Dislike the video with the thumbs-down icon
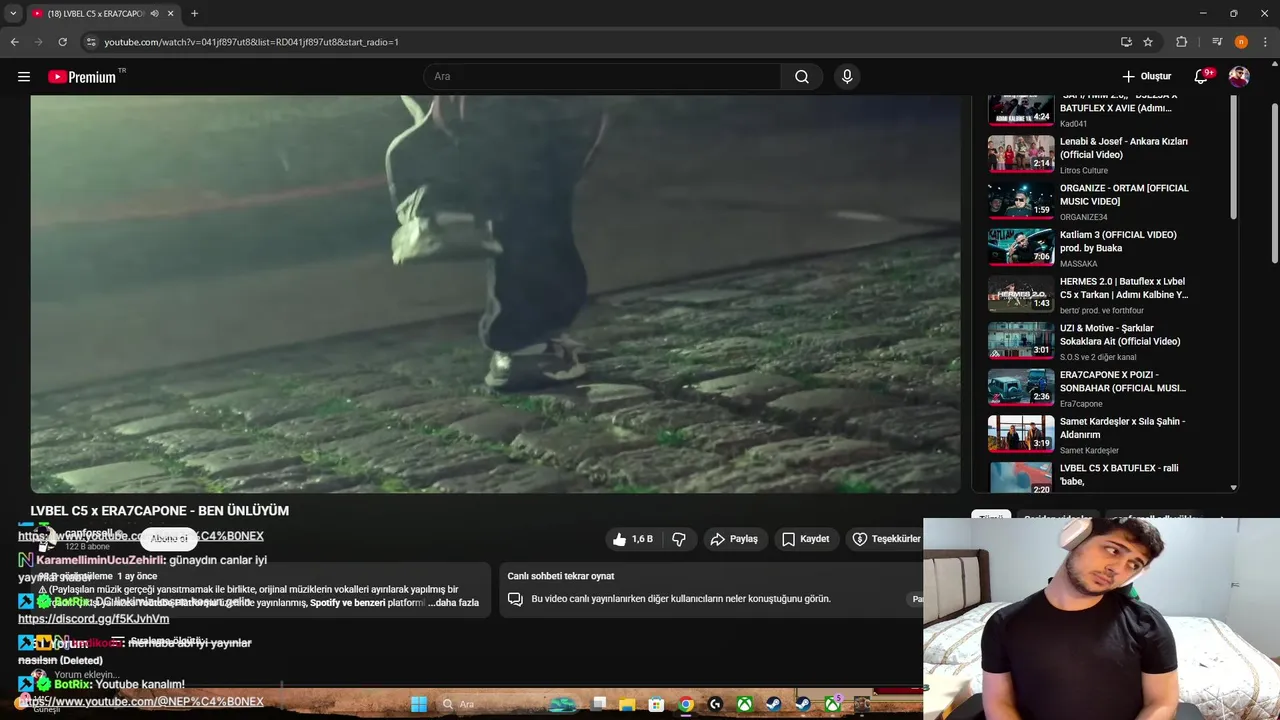 [x=679, y=539]
